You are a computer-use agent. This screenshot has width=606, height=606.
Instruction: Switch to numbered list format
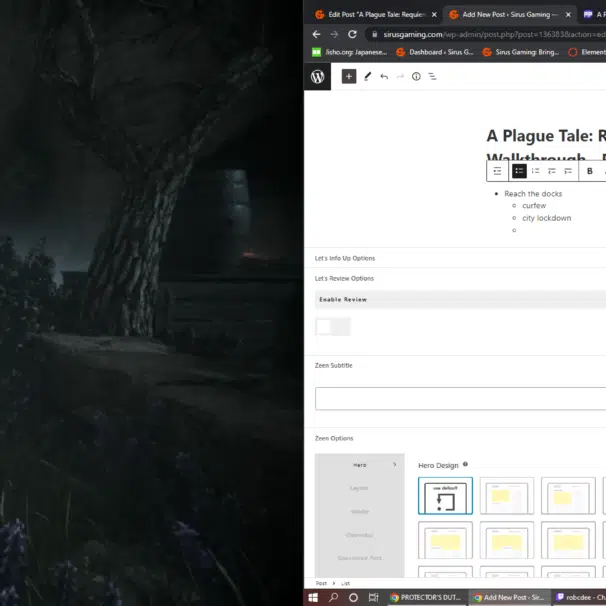coord(535,171)
